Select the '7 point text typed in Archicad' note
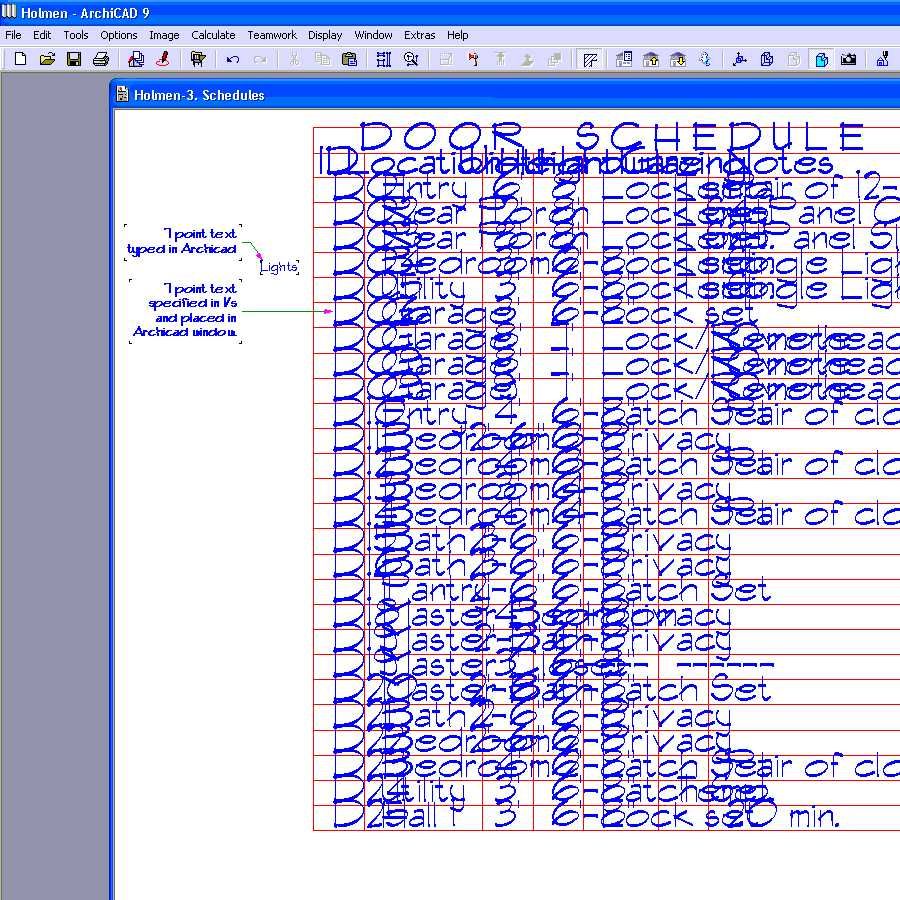The width and height of the screenshot is (900, 900). click(183, 242)
